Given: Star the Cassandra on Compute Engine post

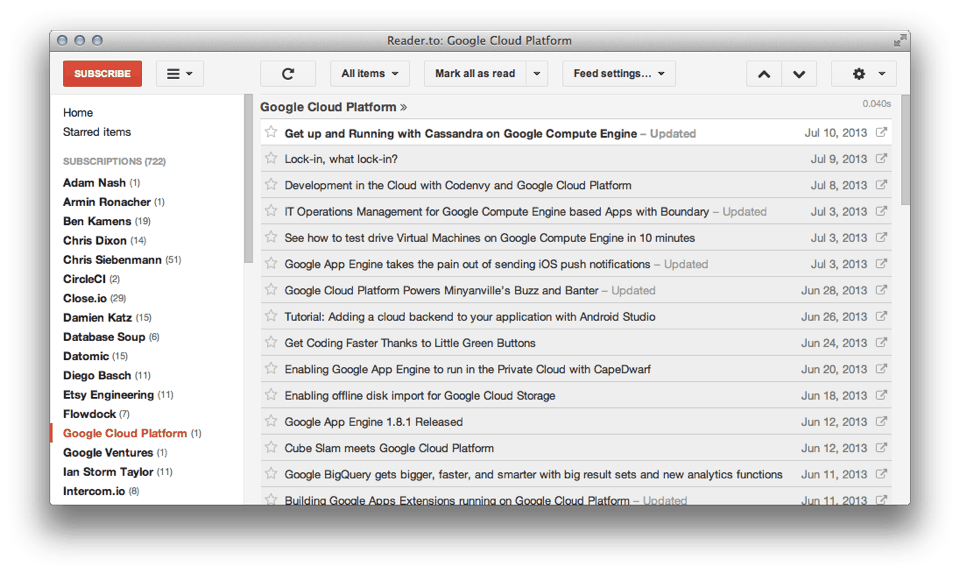Looking at the screenshot, I should pos(271,132).
